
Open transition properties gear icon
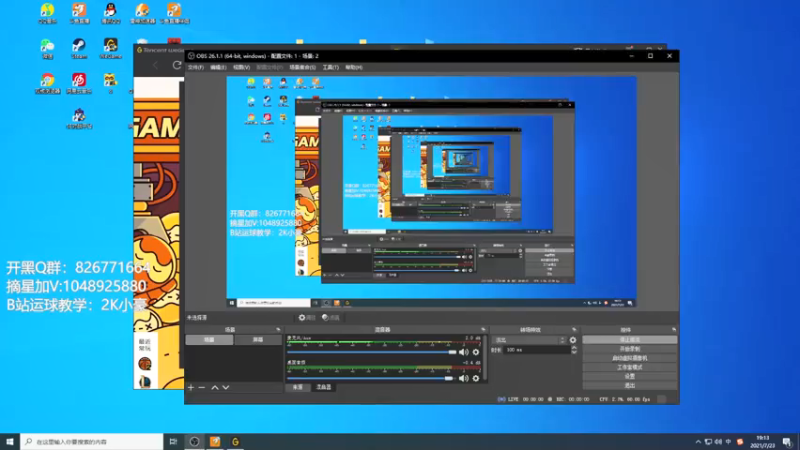[573, 340]
